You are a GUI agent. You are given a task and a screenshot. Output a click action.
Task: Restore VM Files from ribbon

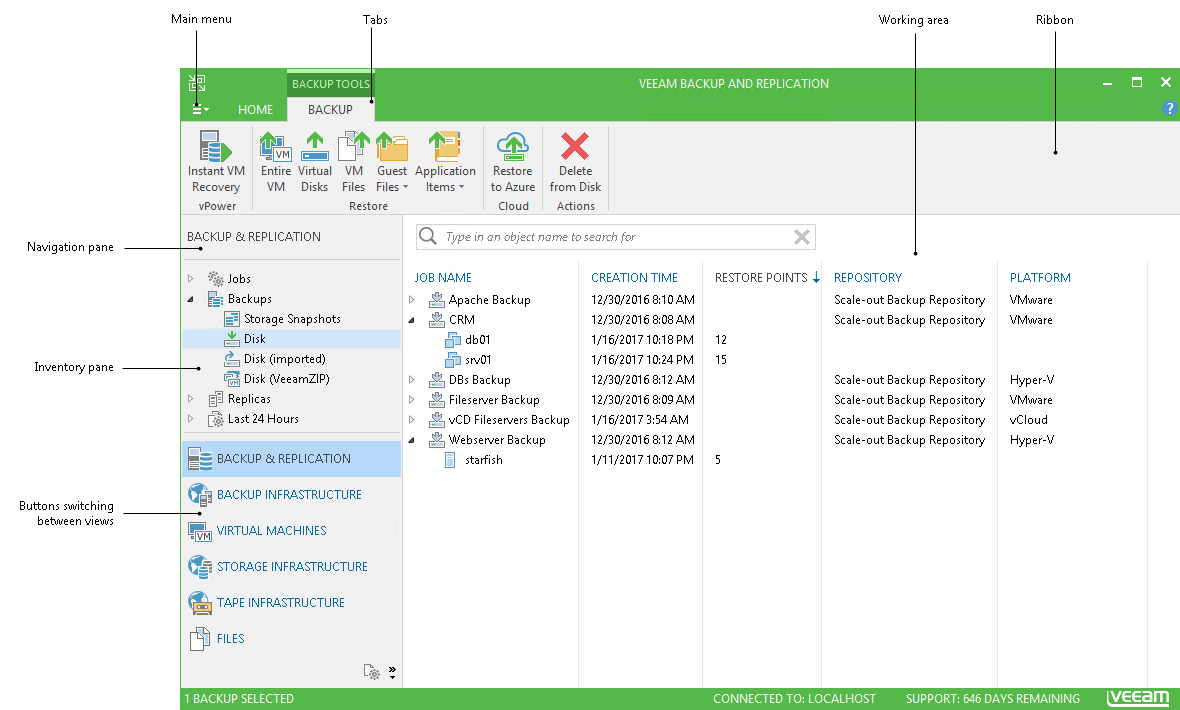point(353,162)
